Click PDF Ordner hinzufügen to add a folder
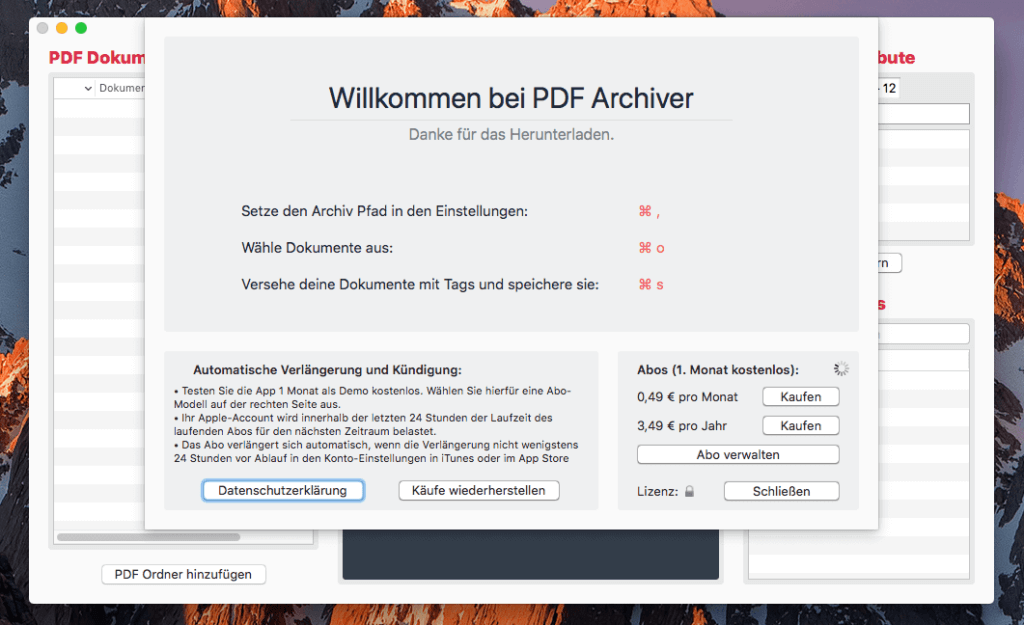Viewport: 1024px width, 625px height. click(x=183, y=574)
